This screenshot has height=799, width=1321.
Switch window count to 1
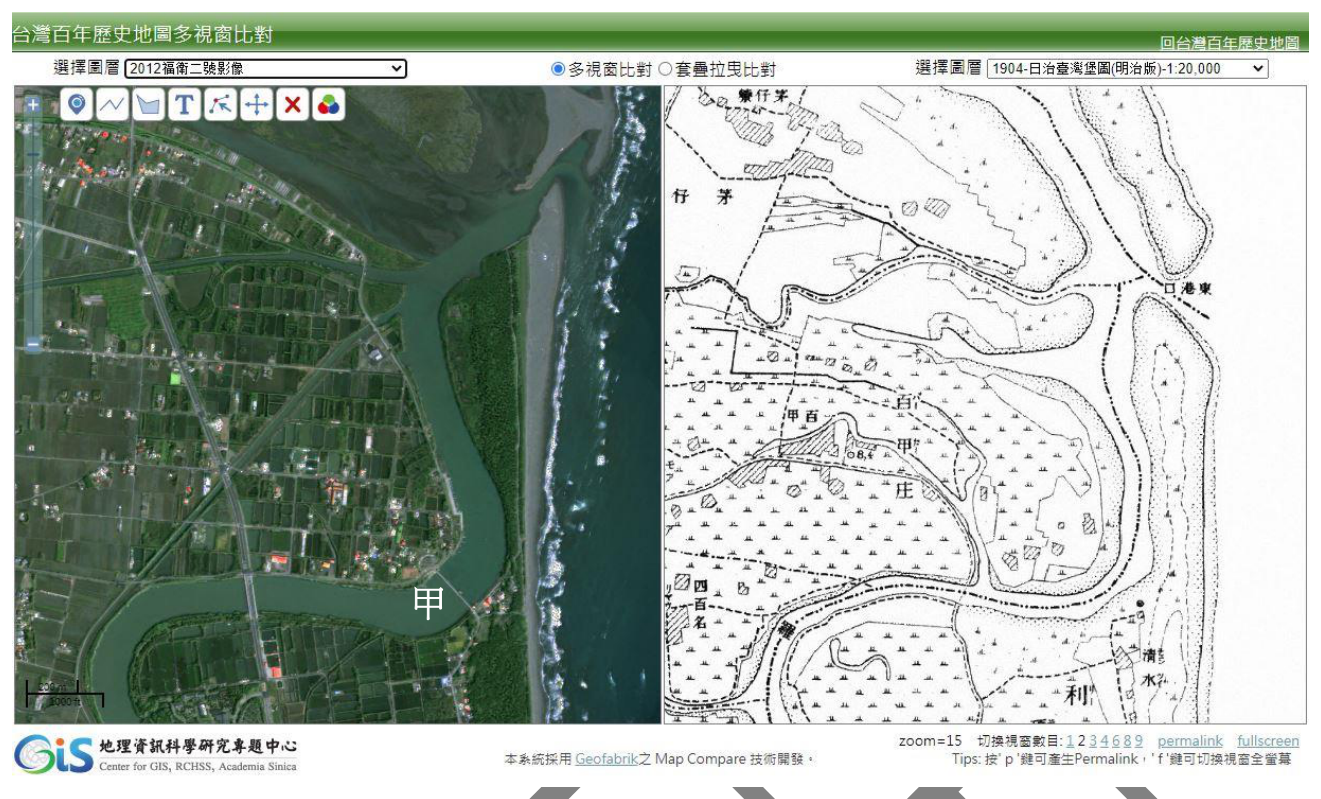[x=1070, y=741]
